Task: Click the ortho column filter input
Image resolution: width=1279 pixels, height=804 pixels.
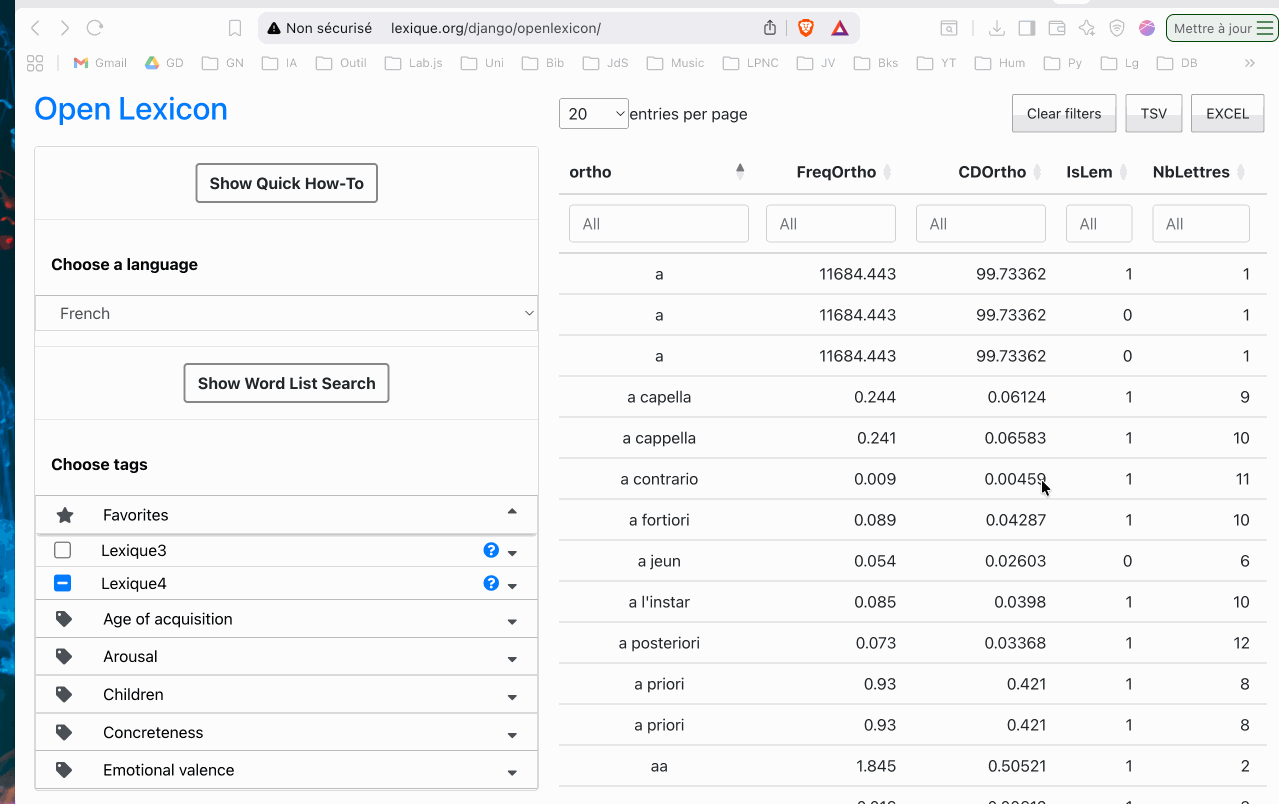Action: point(658,224)
